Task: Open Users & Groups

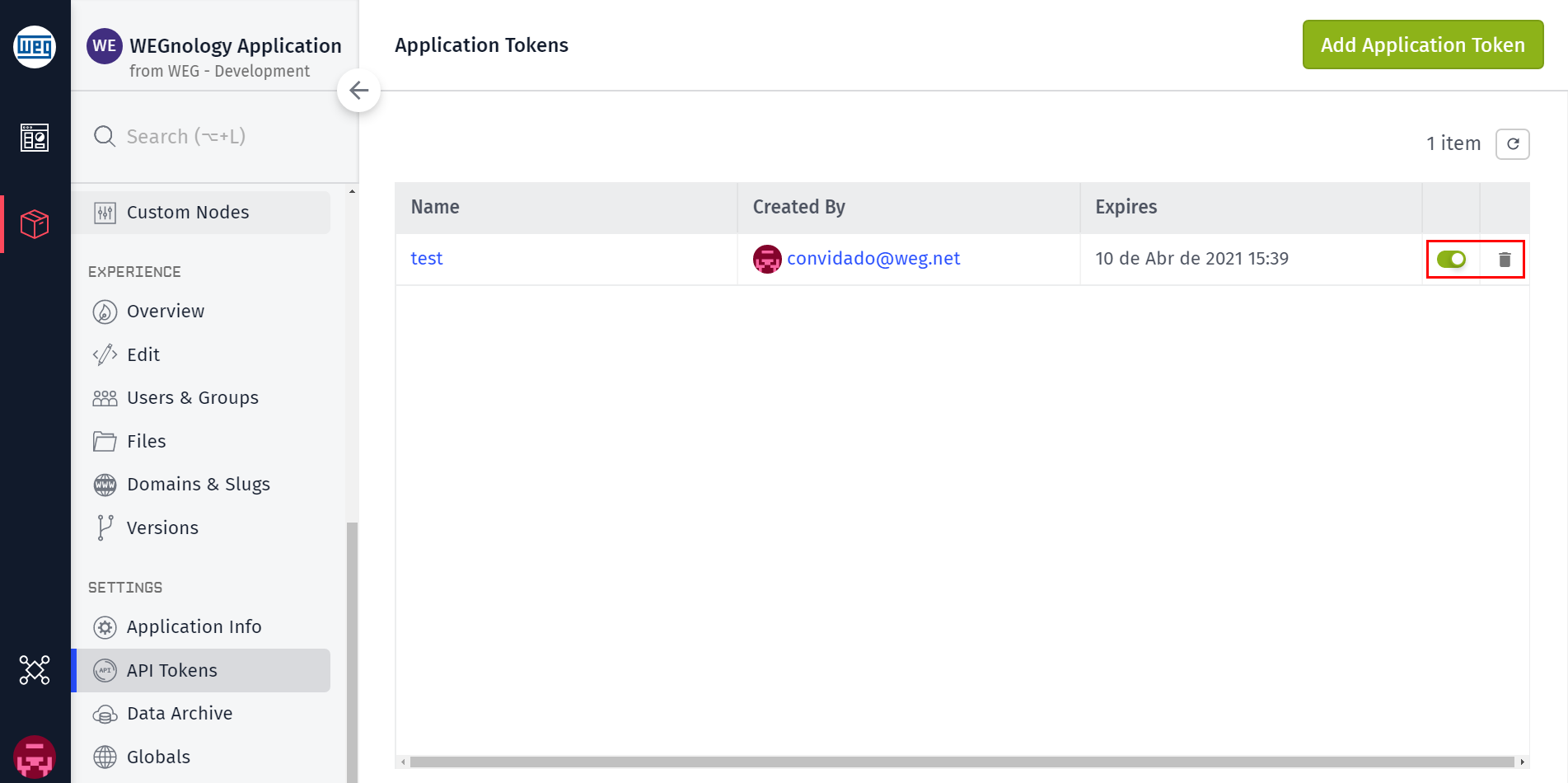Action: click(201, 398)
